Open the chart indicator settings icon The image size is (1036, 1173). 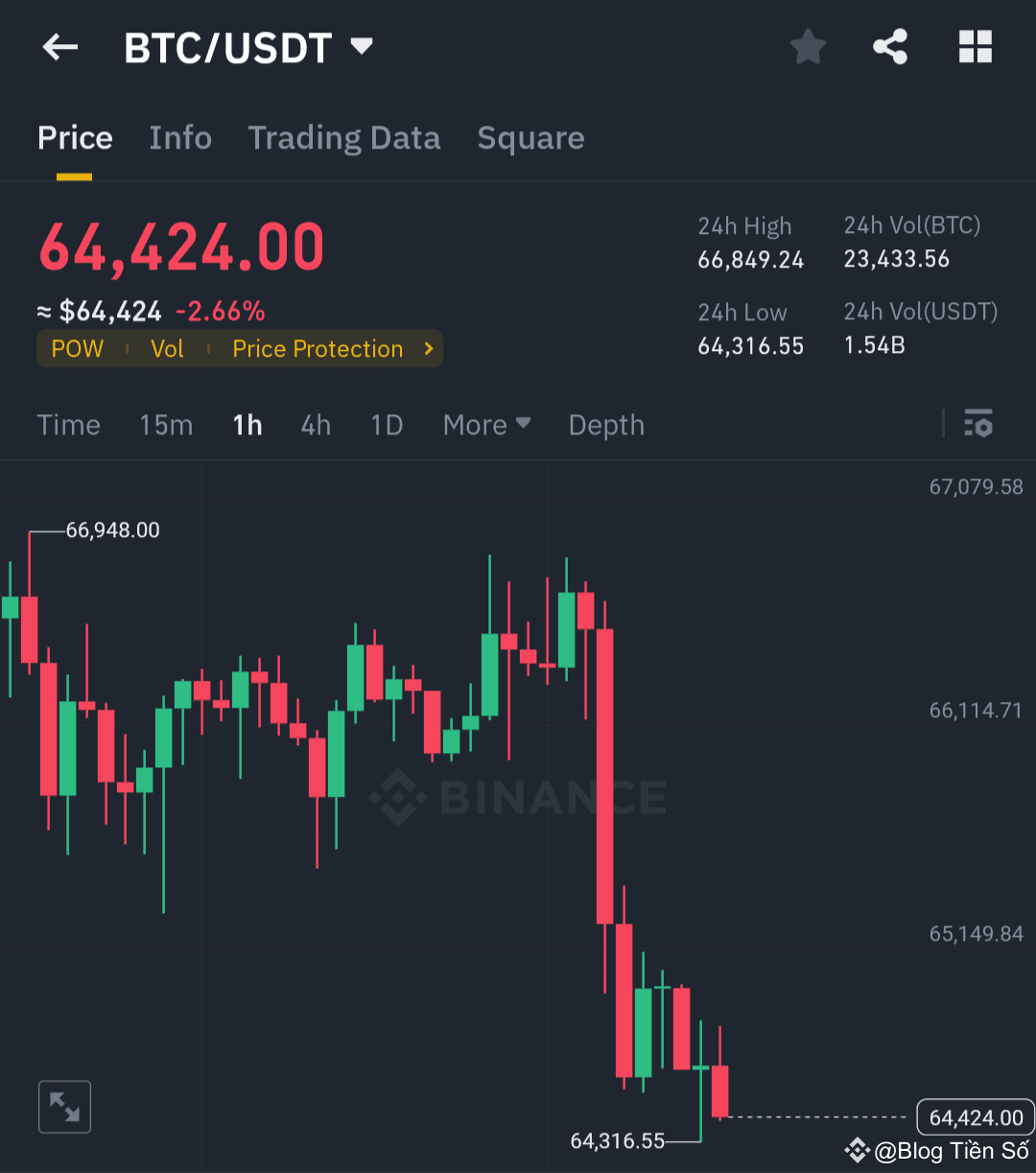click(978, 424)
